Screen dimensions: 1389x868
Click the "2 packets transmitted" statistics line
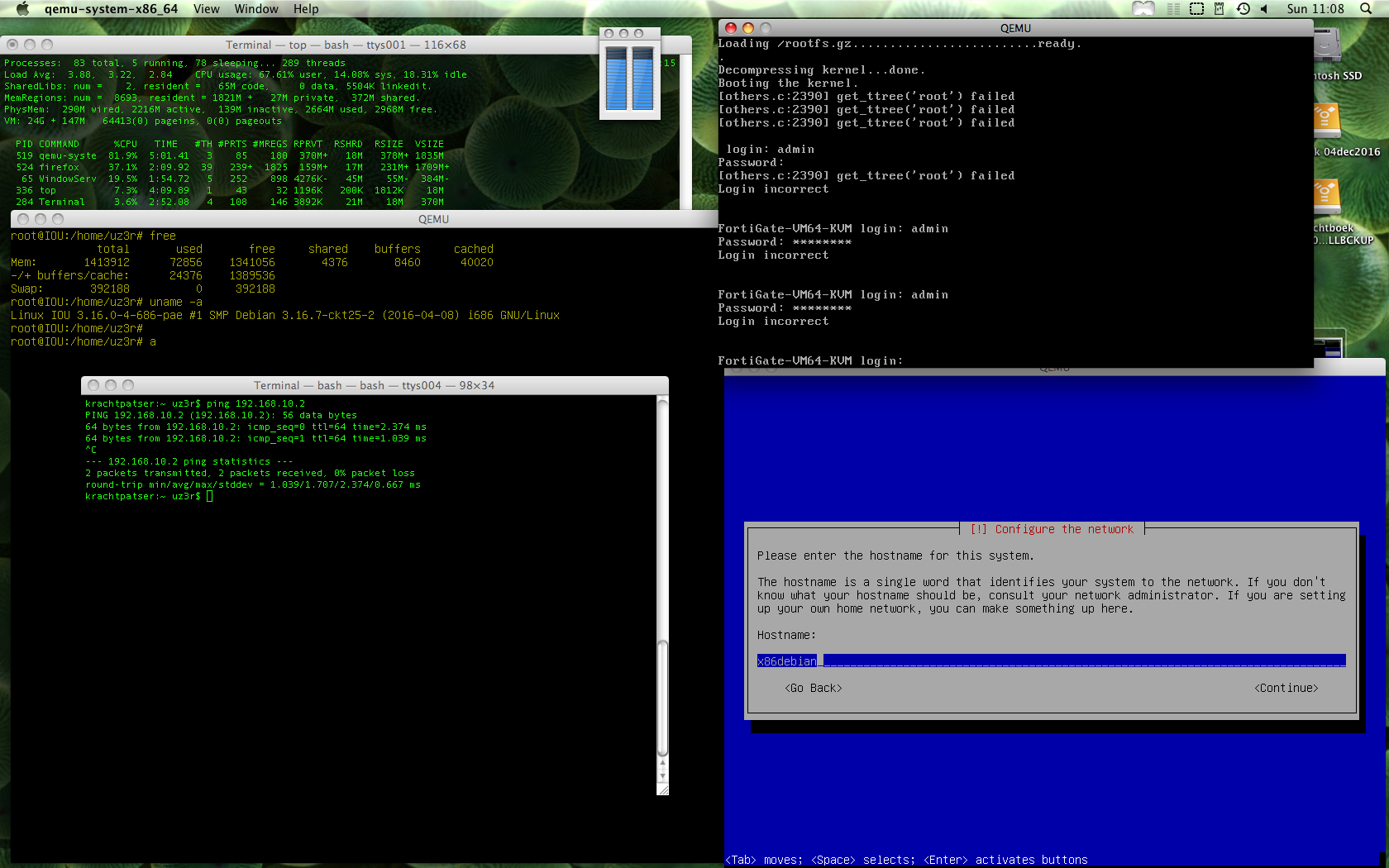tap(251, 473)
